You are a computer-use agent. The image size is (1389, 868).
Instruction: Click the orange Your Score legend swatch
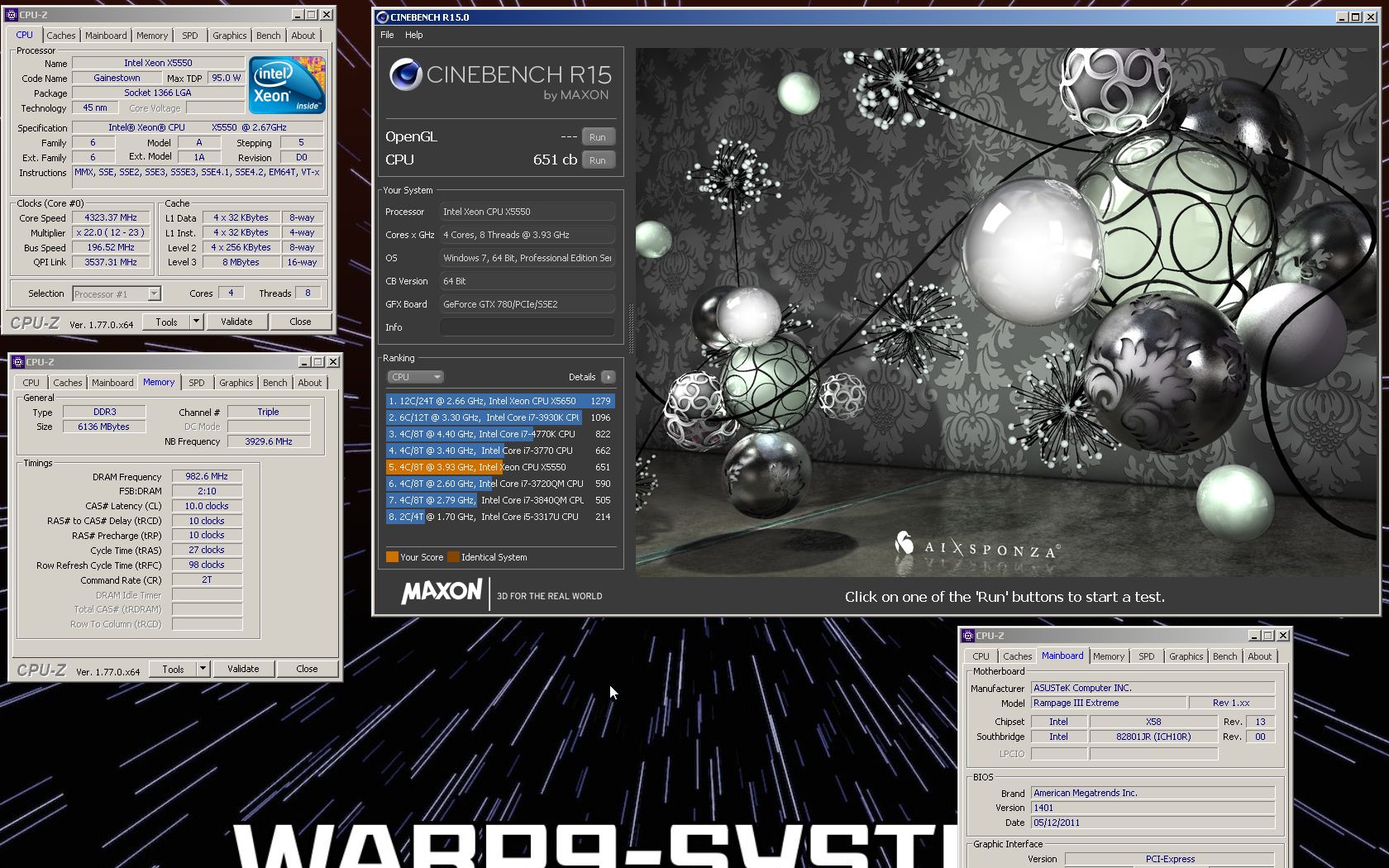(x=392, y=557)
